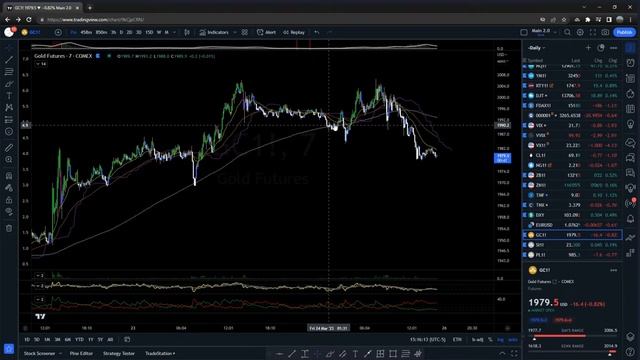Expand the Stock Screener dropdown arrow
The height and width of the screenshot is (360, 640).
pyautogui.click(x=60, y=353)
